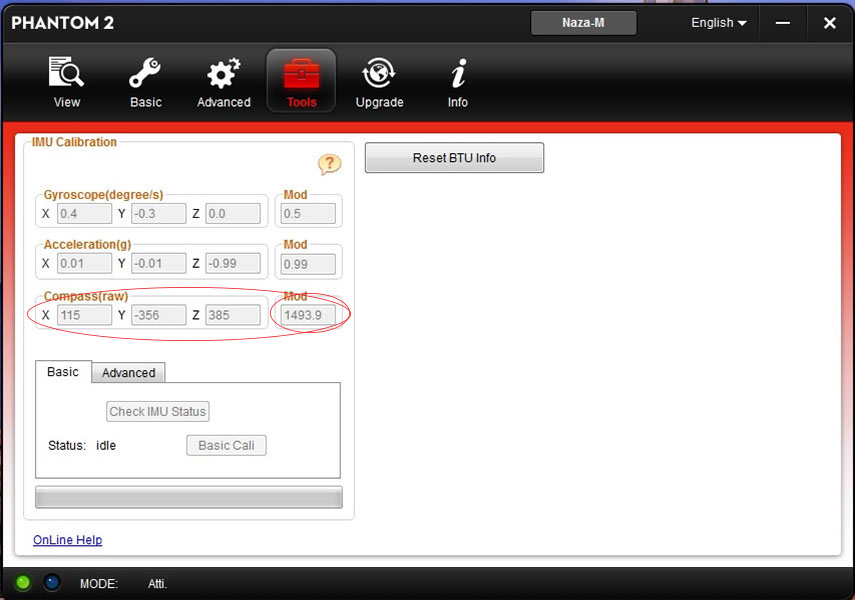The image size is (855, 600).
Task: Switch to the Basic calibration tab
Action: [x=63, y=372]
